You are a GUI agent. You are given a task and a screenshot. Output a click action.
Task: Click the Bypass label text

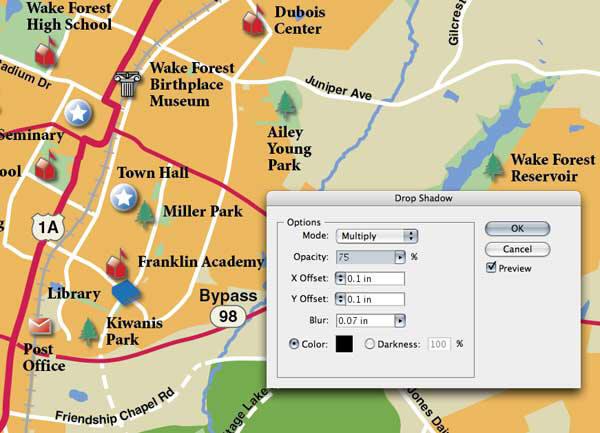[228, 296]
